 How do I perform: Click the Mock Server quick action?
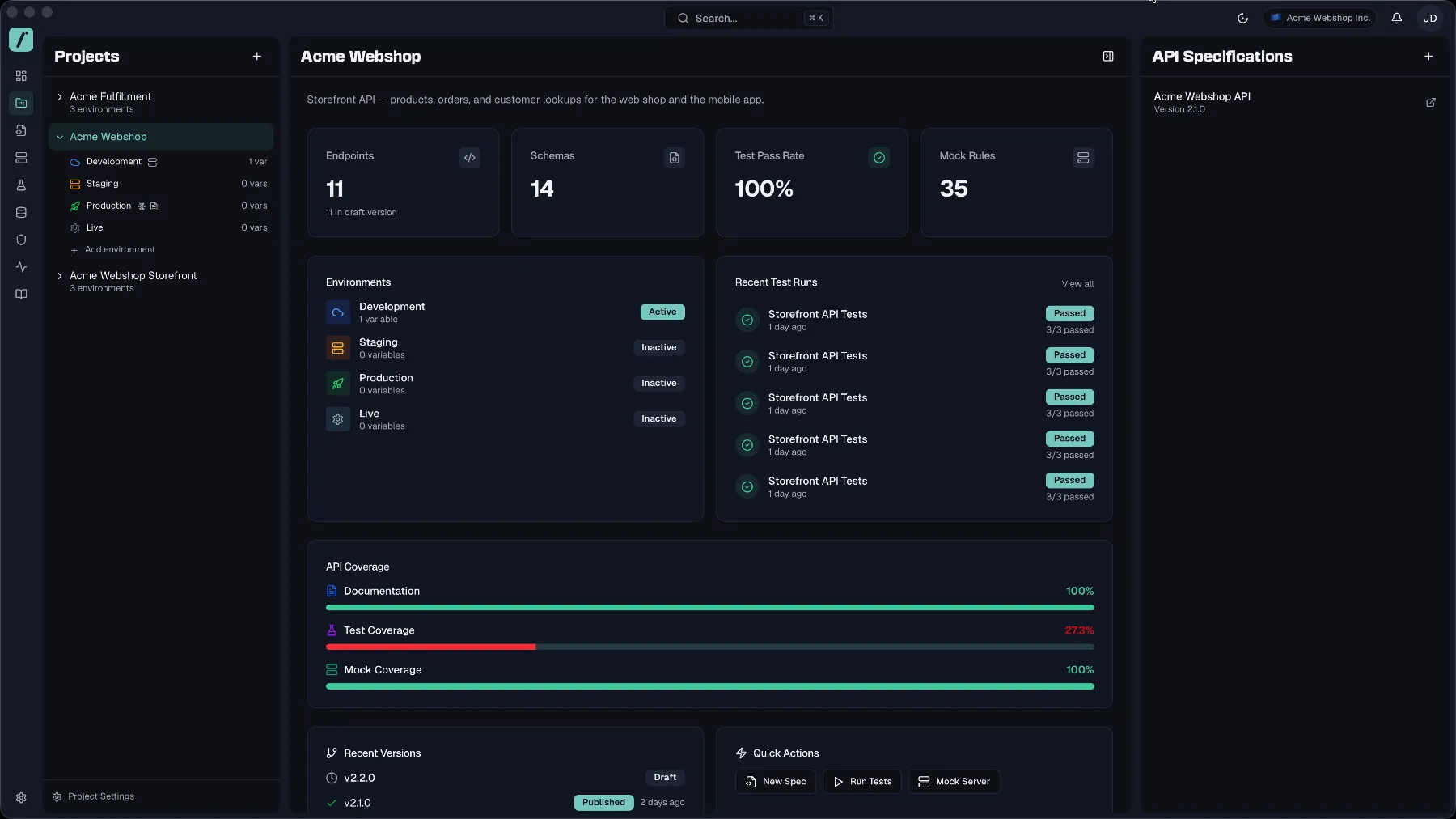coord(954,782)
